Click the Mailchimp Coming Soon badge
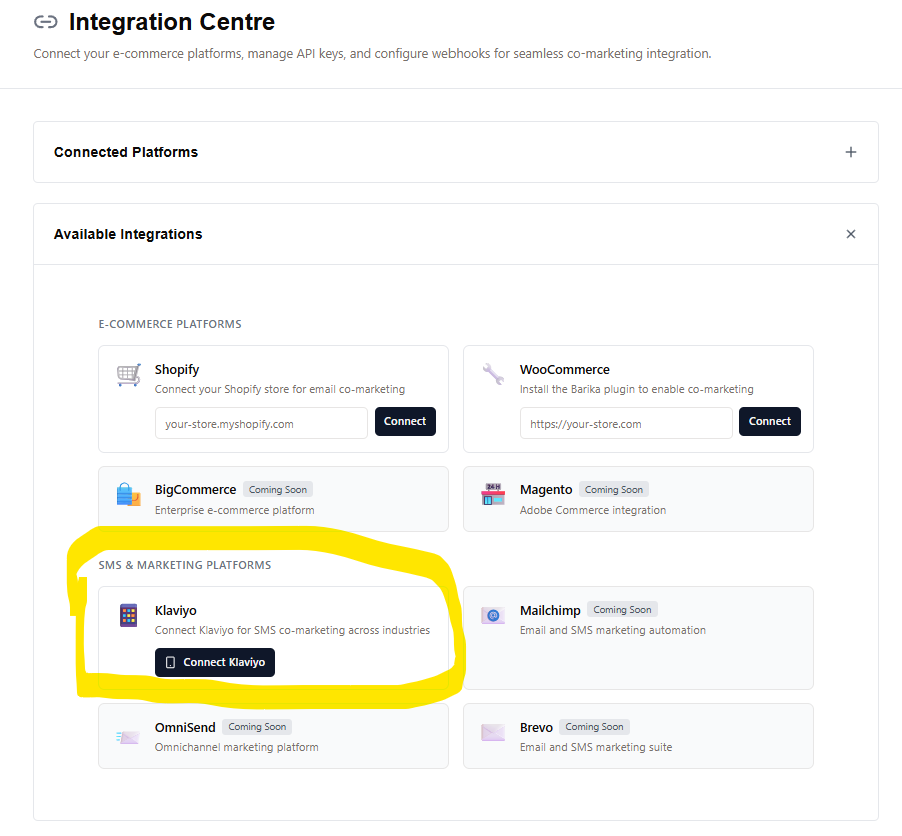The image size is (902, 836). 622,610
